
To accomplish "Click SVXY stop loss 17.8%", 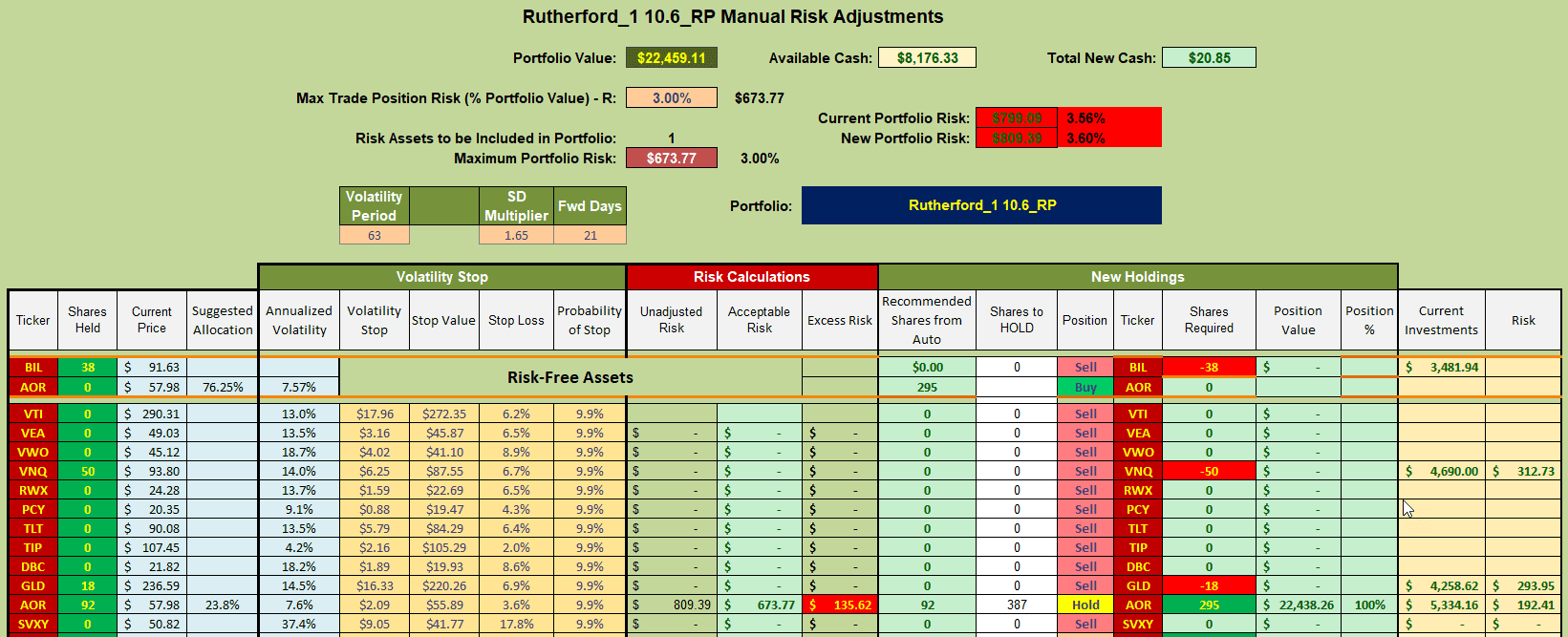I will [x=516, y=625].
